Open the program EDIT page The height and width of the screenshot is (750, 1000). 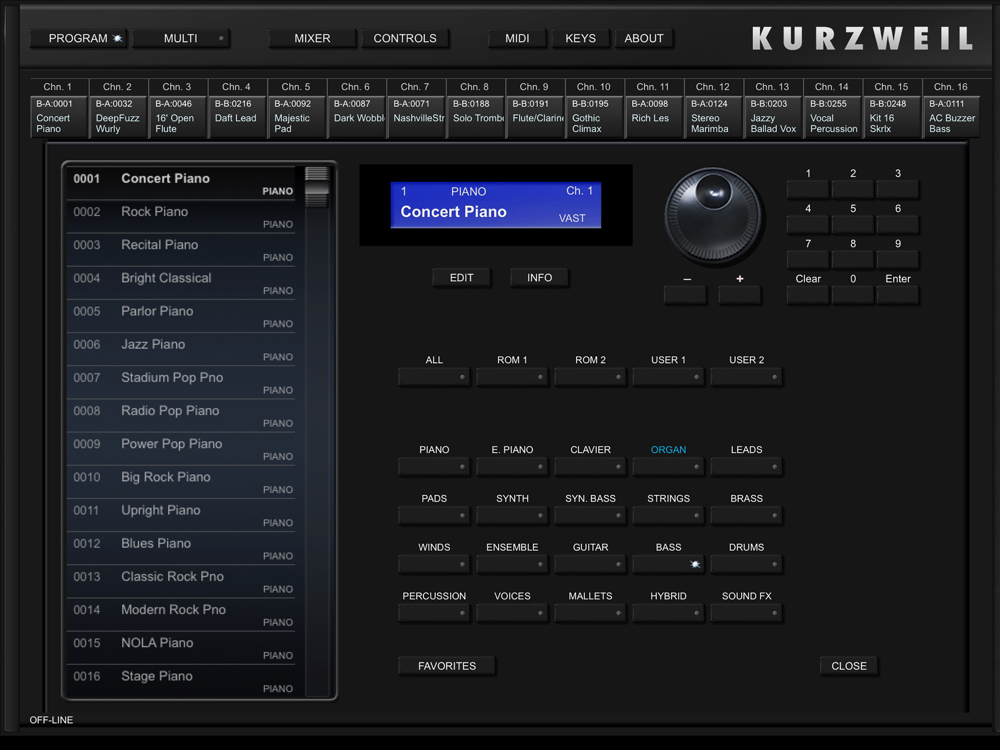tap(462, 277)
